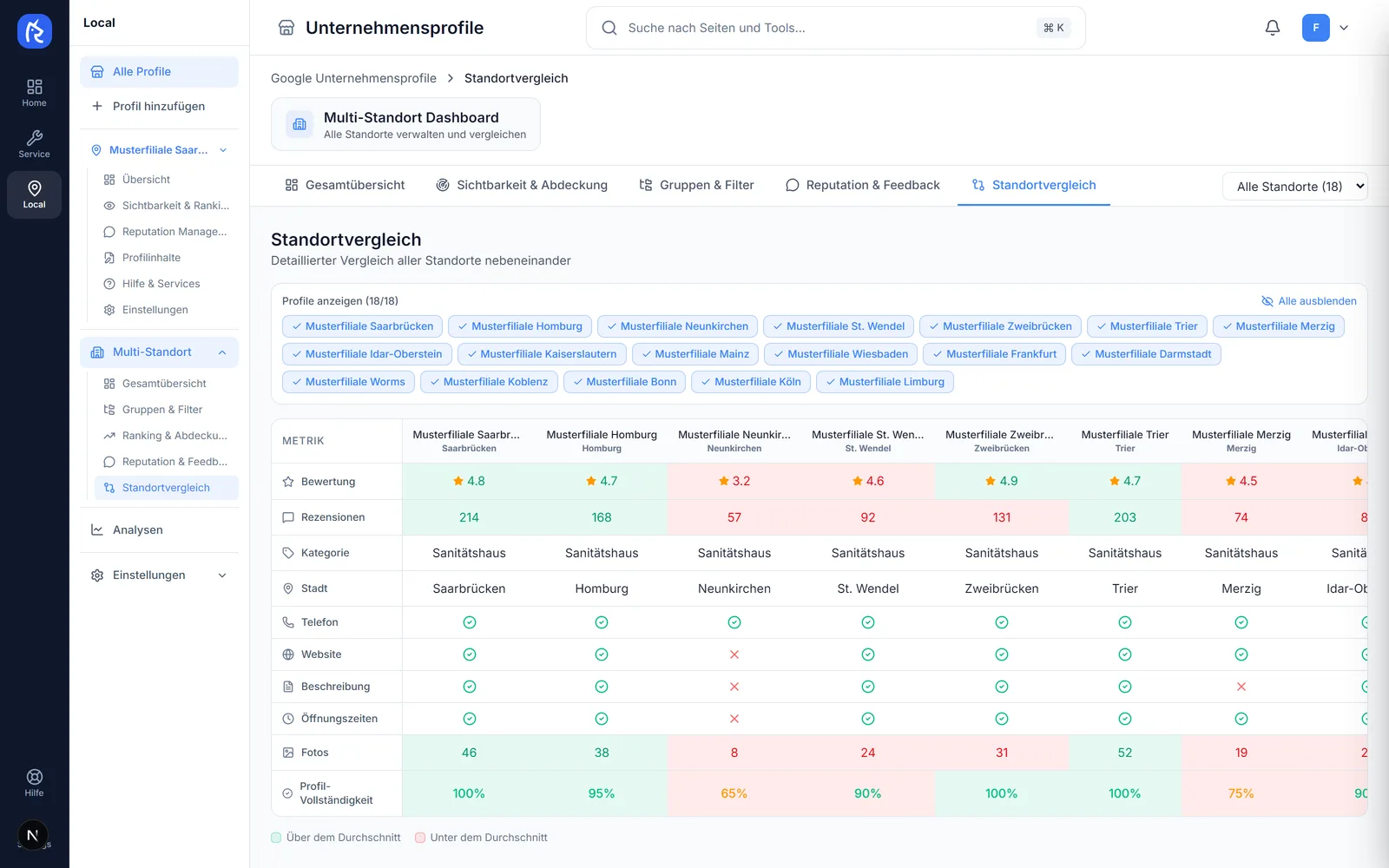Click the user avatar F icon

pos(1315,28)
